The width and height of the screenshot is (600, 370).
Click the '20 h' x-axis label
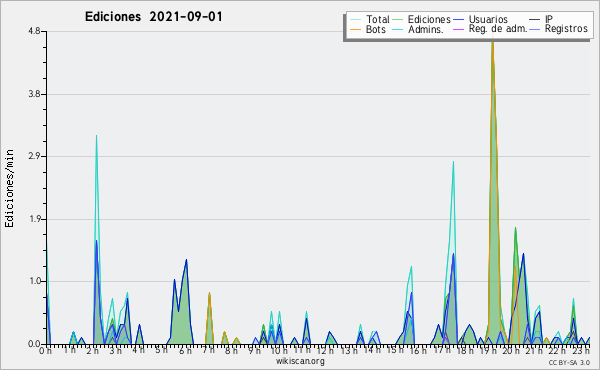[510, 350]
